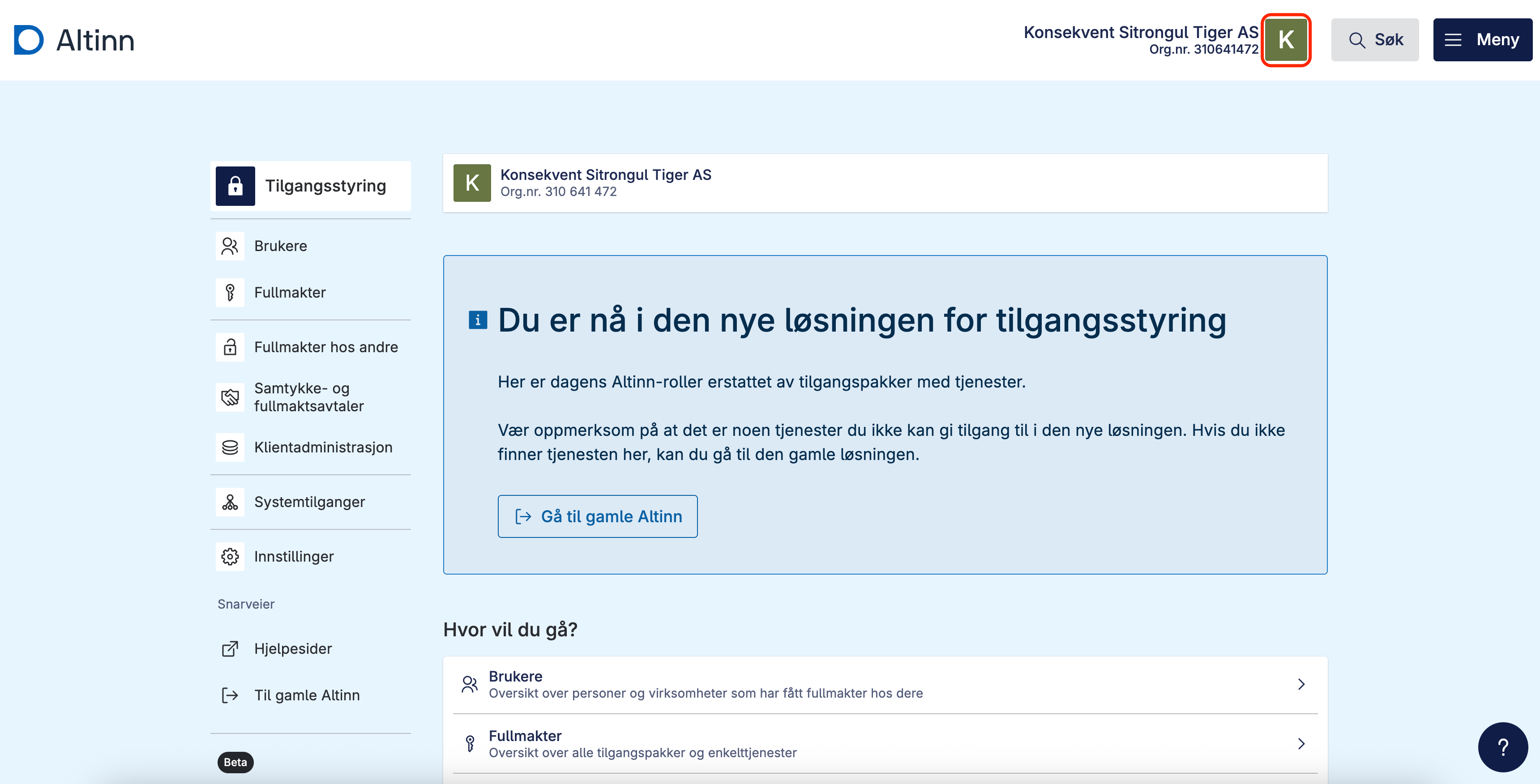The image size is (1540, 784).
Task: Follow the Til gamle Altinn shortcut link
Action: [x=307, y=695]
